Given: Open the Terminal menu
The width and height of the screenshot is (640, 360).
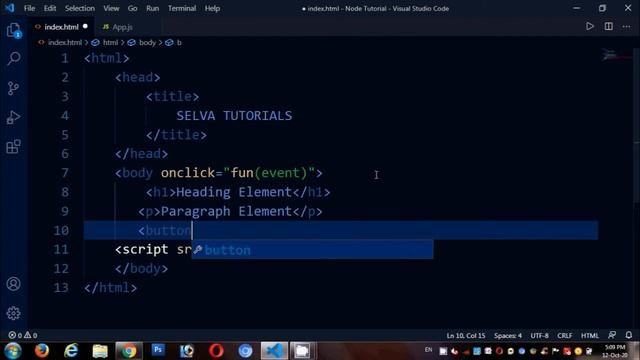Looking at the screenshot, I should pyautogui.click(x=182, y=8).
